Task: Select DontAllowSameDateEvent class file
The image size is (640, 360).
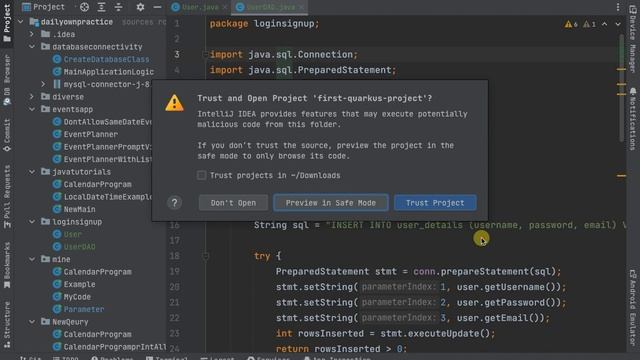Action: (102, 122)
